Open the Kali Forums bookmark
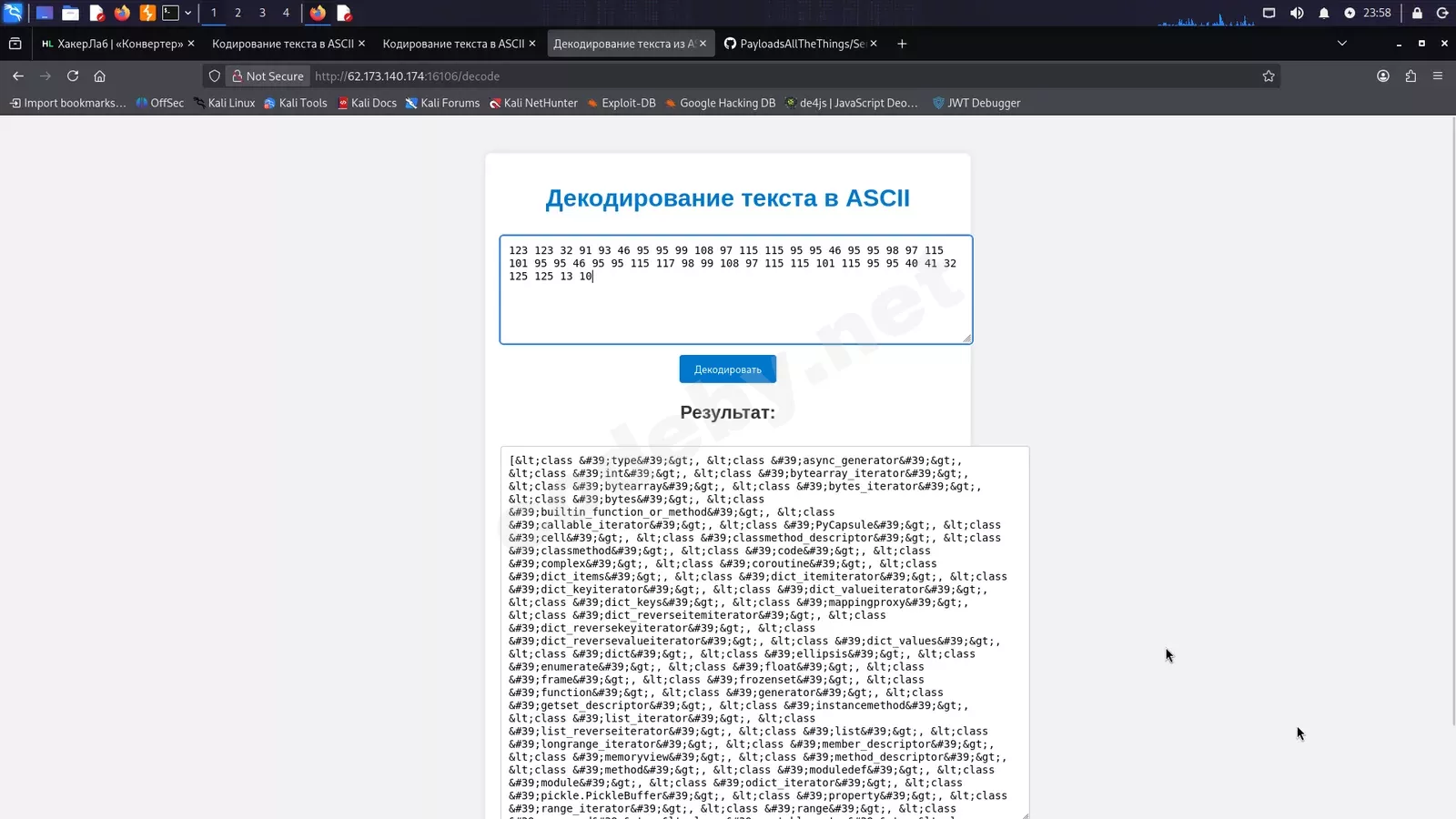1456x819 pixels. click(442, 103)
